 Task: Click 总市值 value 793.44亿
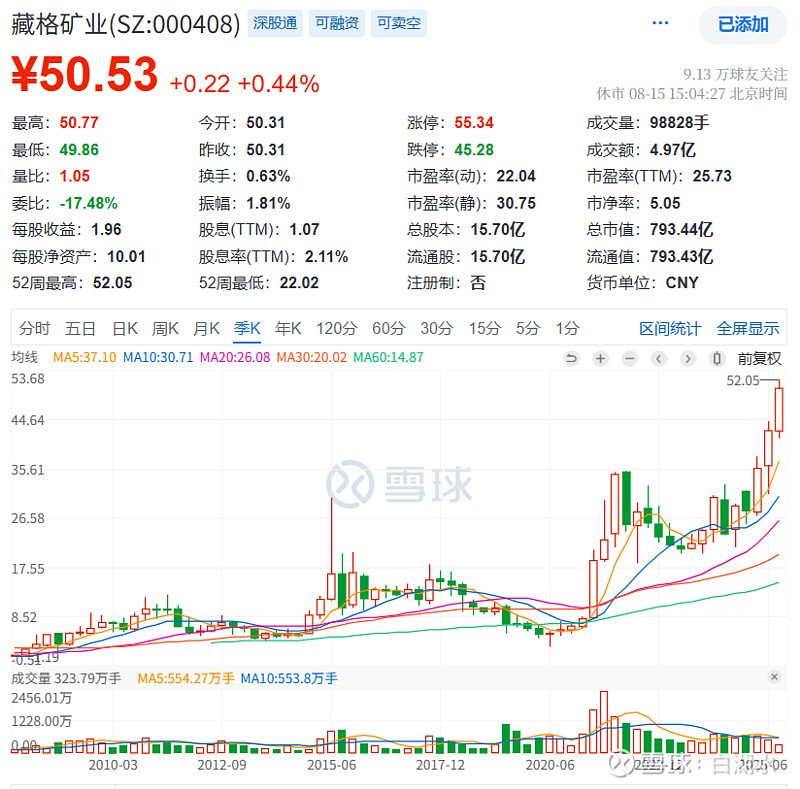(x=681, y=230)
